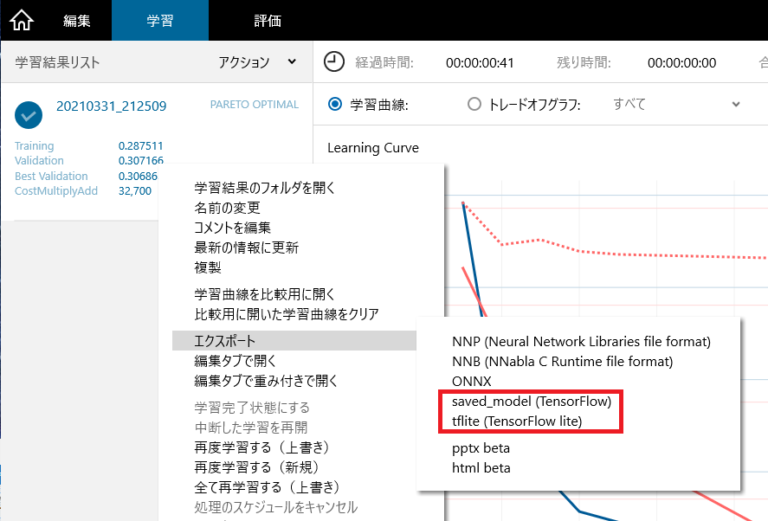Choose 全て再学習する（上書き）
768x521 pixels.
[267, 487]
